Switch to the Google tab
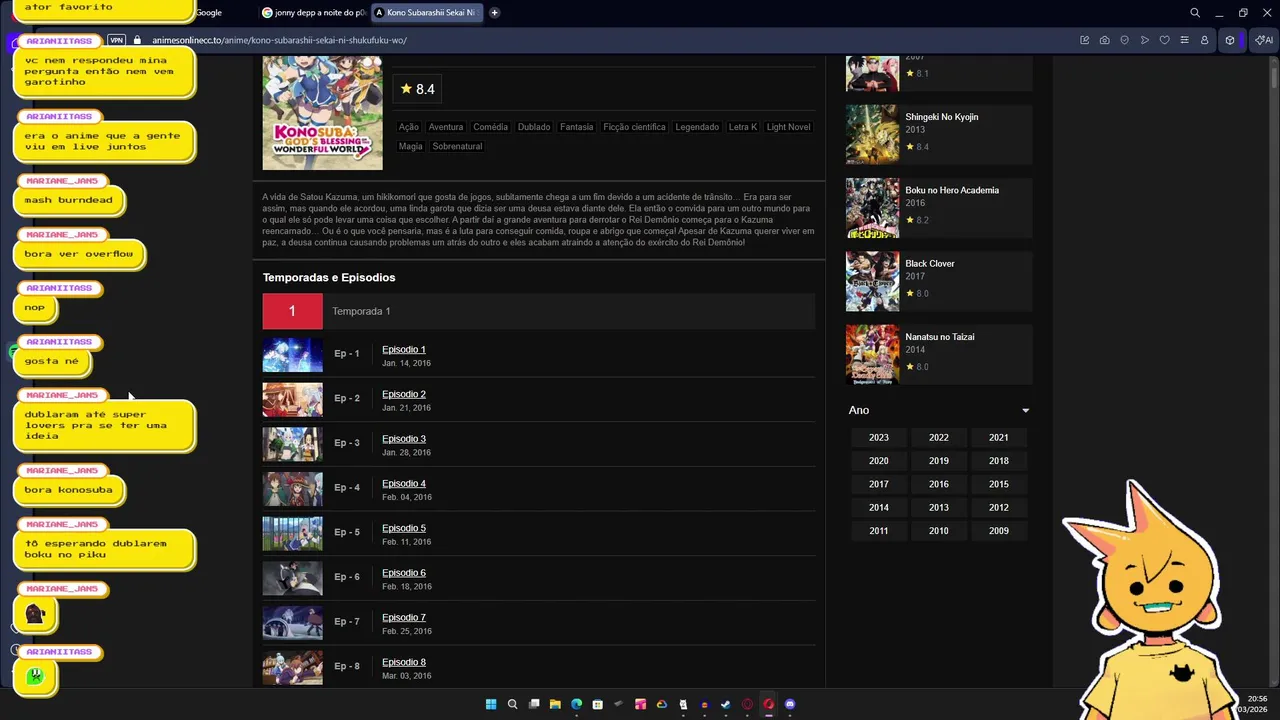Image resolution: width=1280 pixels, height=720 pixels. tap(210, 13)
